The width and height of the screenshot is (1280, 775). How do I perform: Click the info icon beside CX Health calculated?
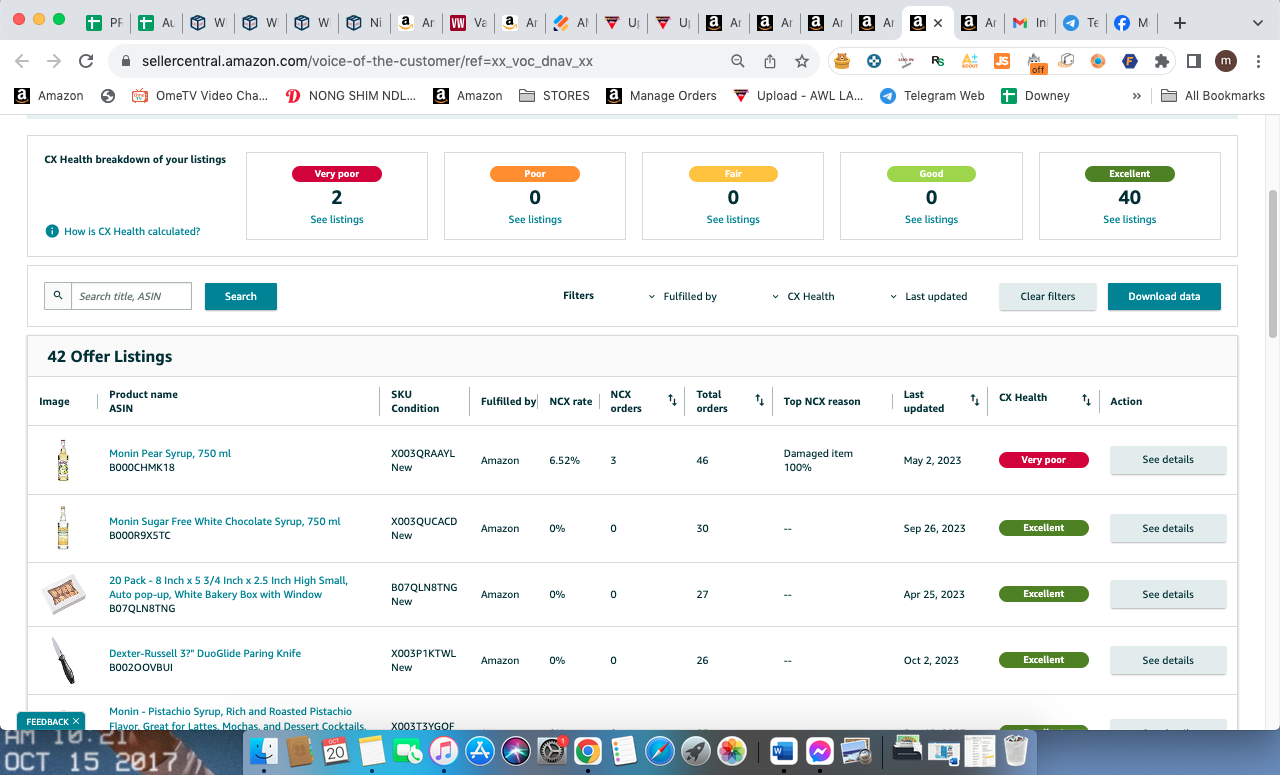pyautogui.click(x=52, y=231)
